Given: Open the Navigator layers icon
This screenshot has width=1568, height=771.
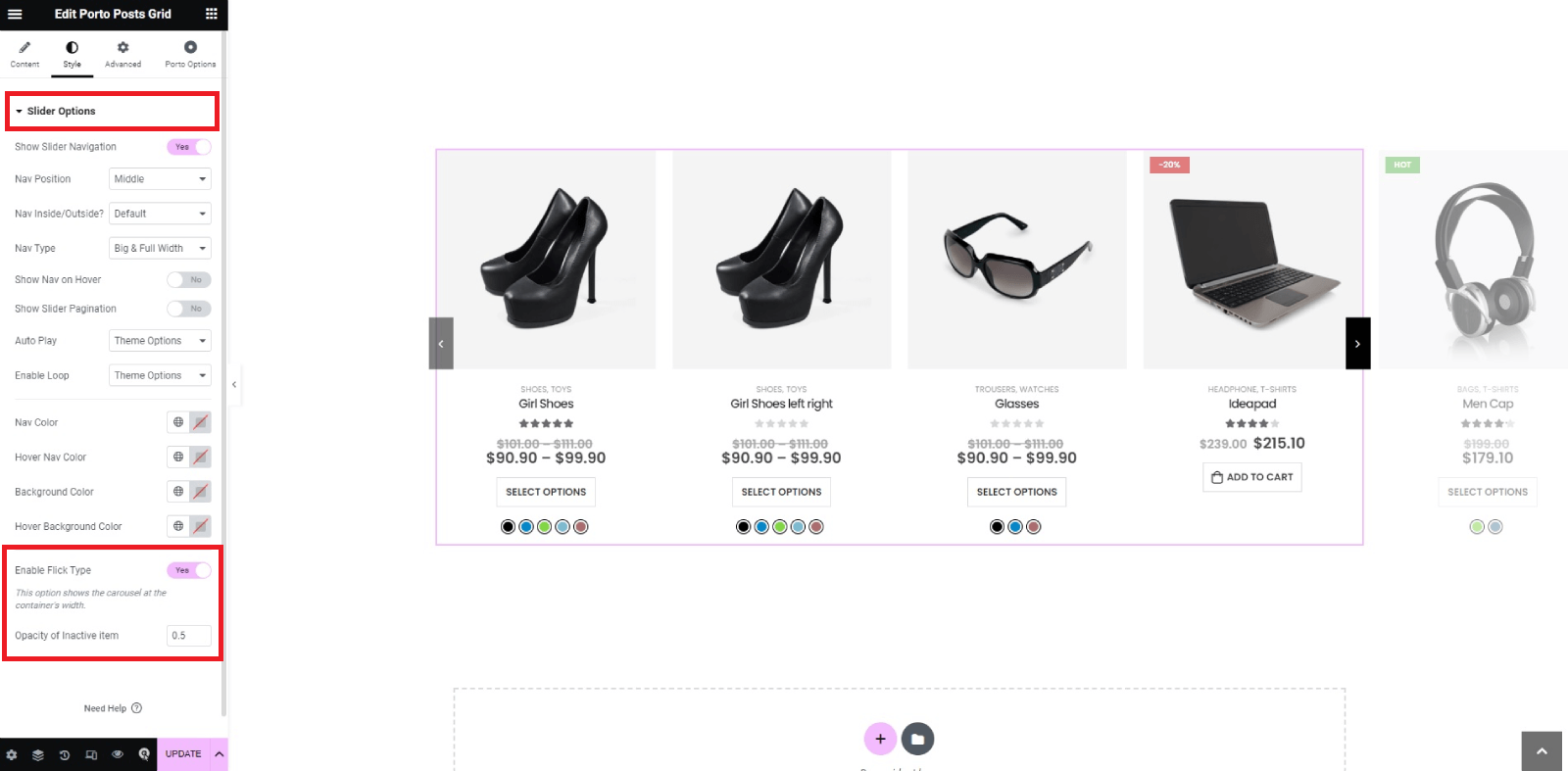Looking at the screenshot, I should pos(38,754).
